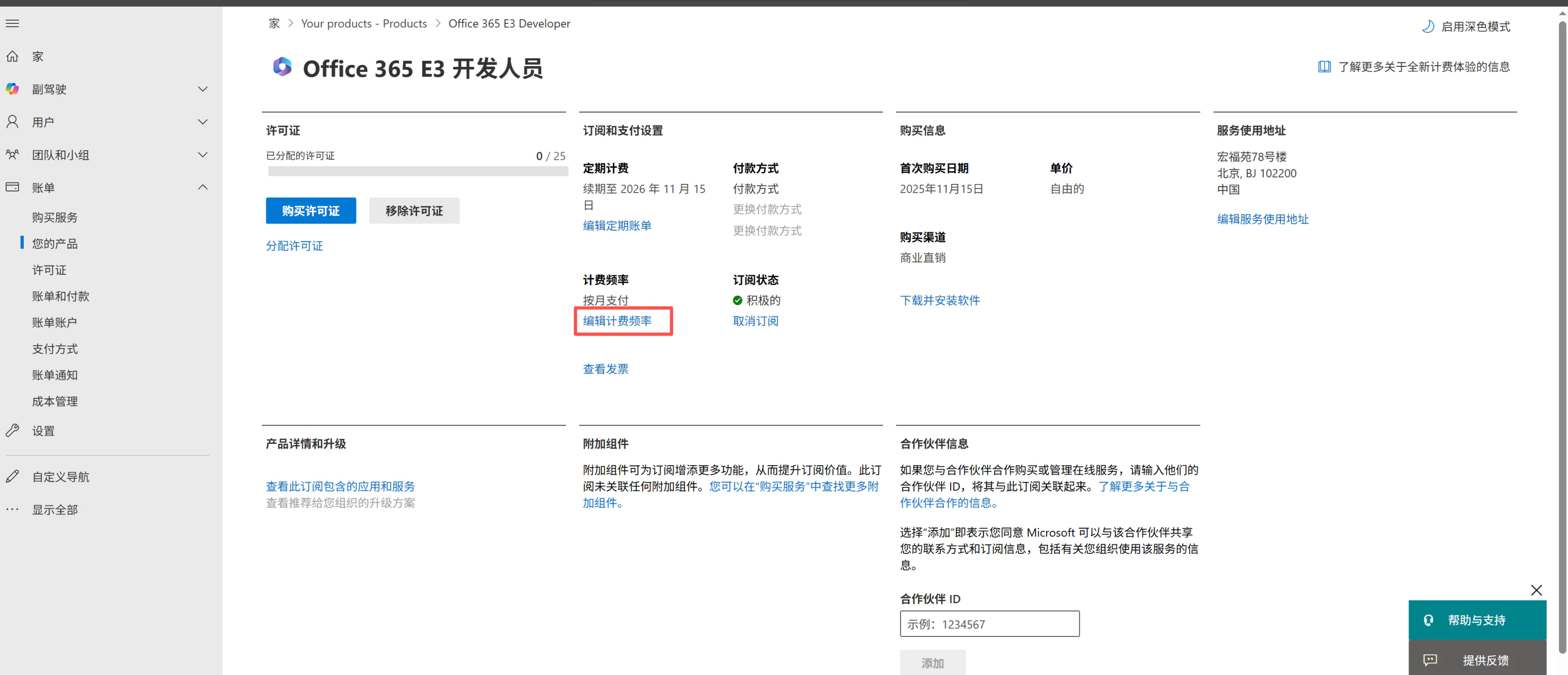Click the 设置 wrench icon
1568x675 pixels.
tap(12, 430)
